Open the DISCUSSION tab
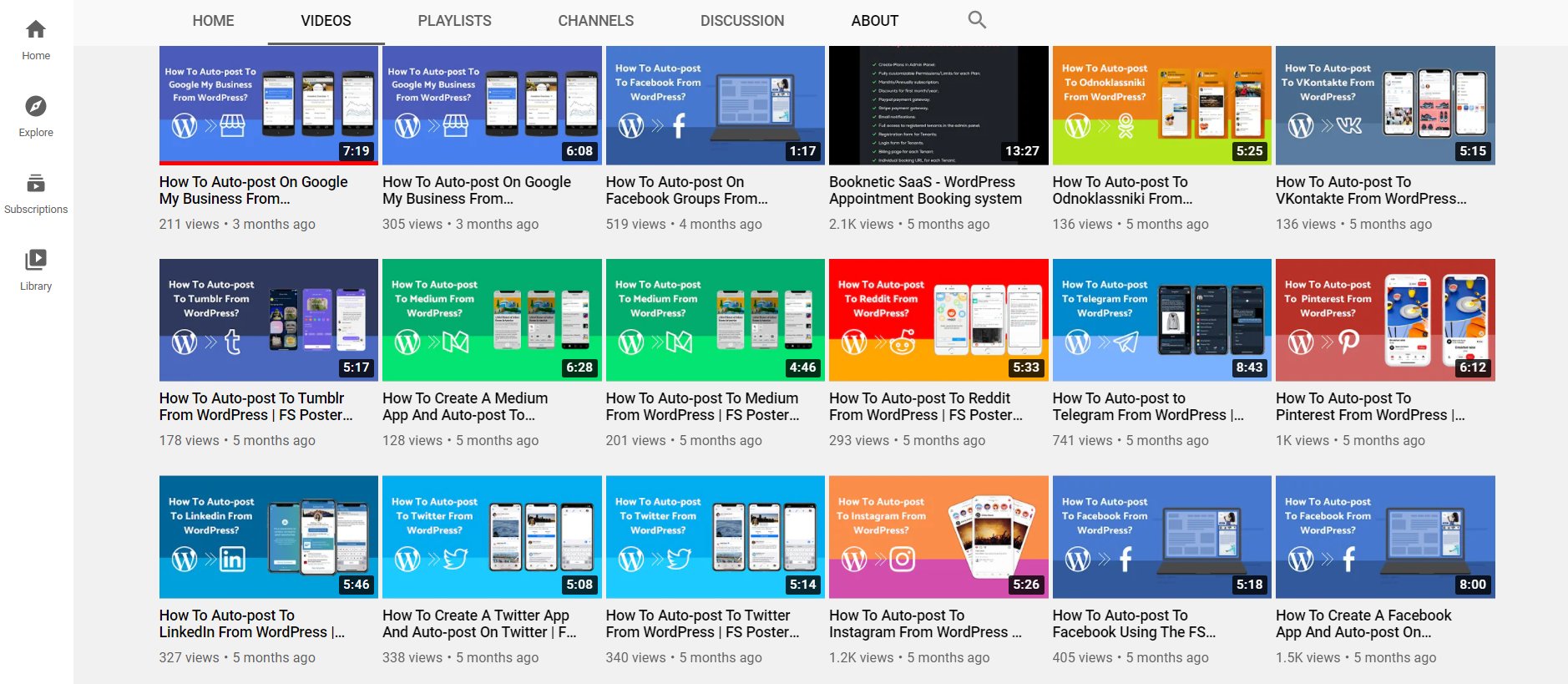The height and width of the screenshot is (684, 1568). click(x=742, y=21)
